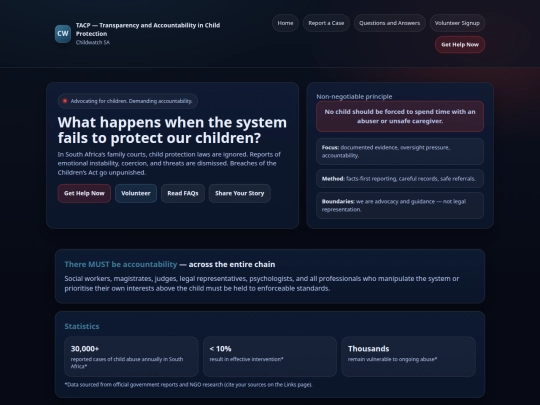540x405 pixels.
Task: Click Get Help Now in header
Action: pos(460,44)
